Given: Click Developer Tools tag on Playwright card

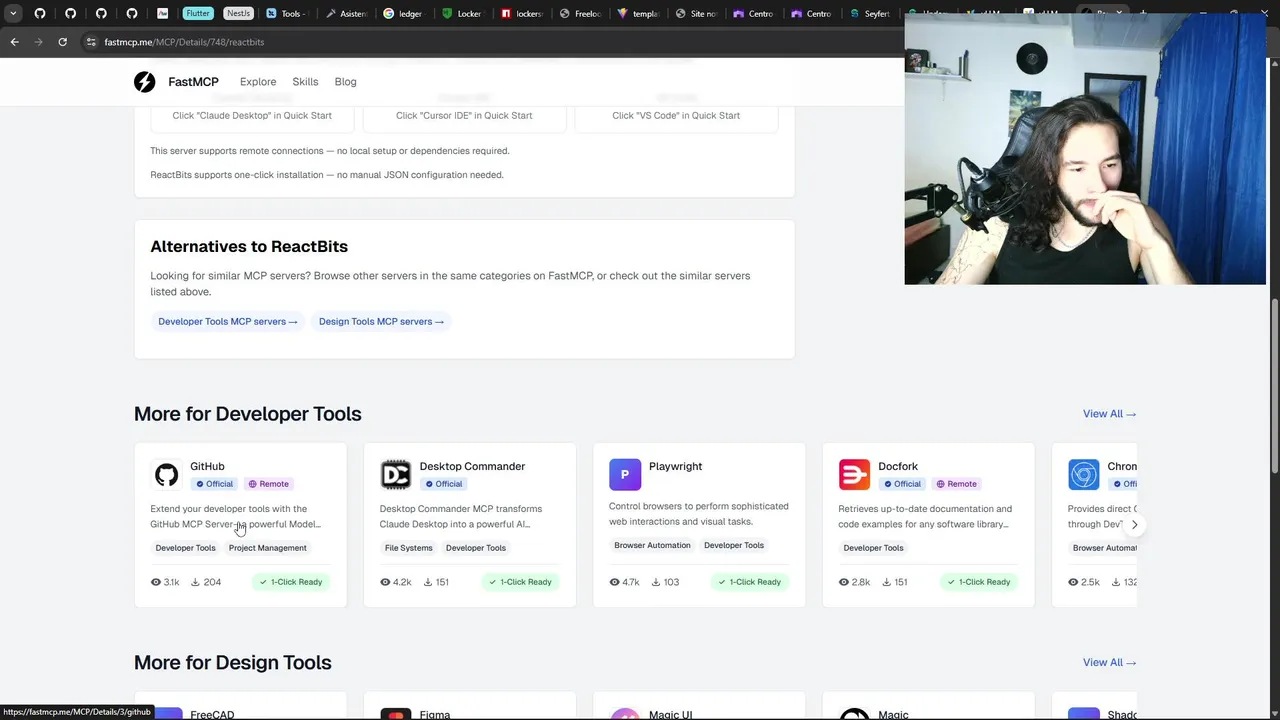Looking at the screenshot, I should tap(734, 546).
